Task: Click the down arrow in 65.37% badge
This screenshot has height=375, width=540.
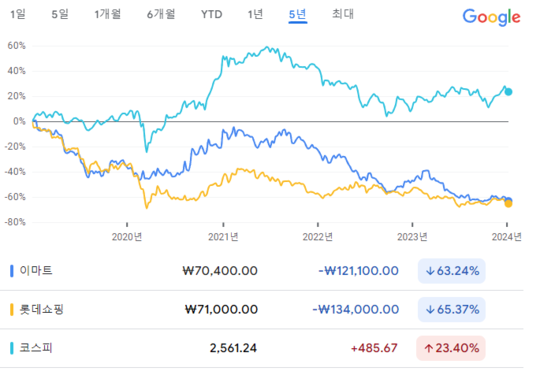Action: (430, 310)
